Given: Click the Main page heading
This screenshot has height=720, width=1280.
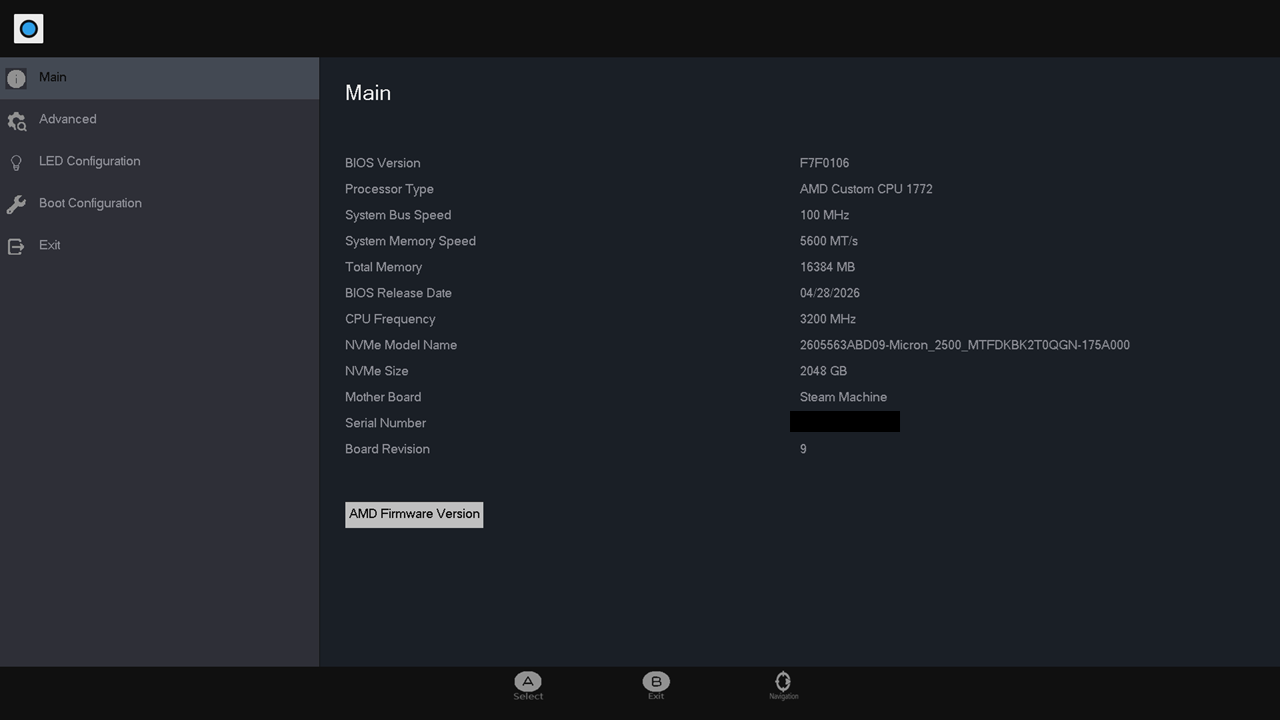Looking at the screenshot, I should tap(368, 93).
